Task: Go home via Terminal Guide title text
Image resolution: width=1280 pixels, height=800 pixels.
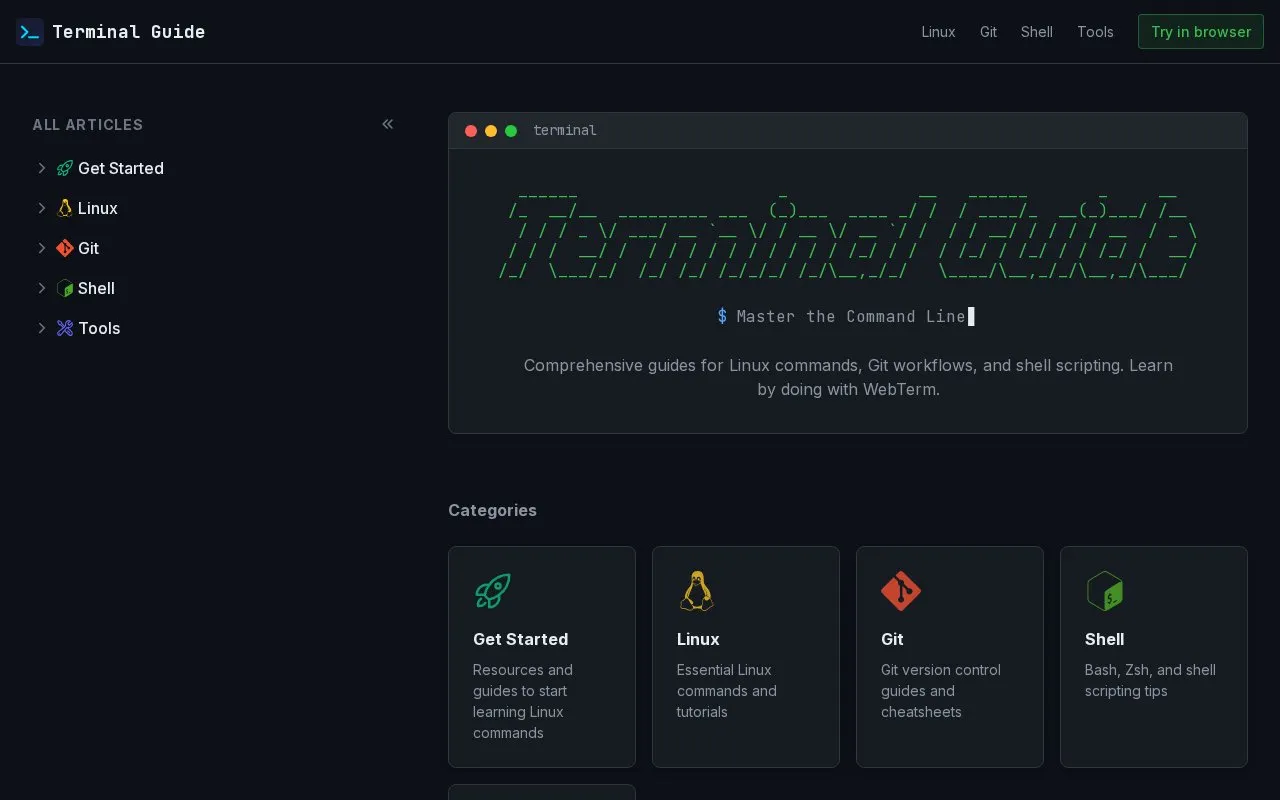Action: click(128, 32)
